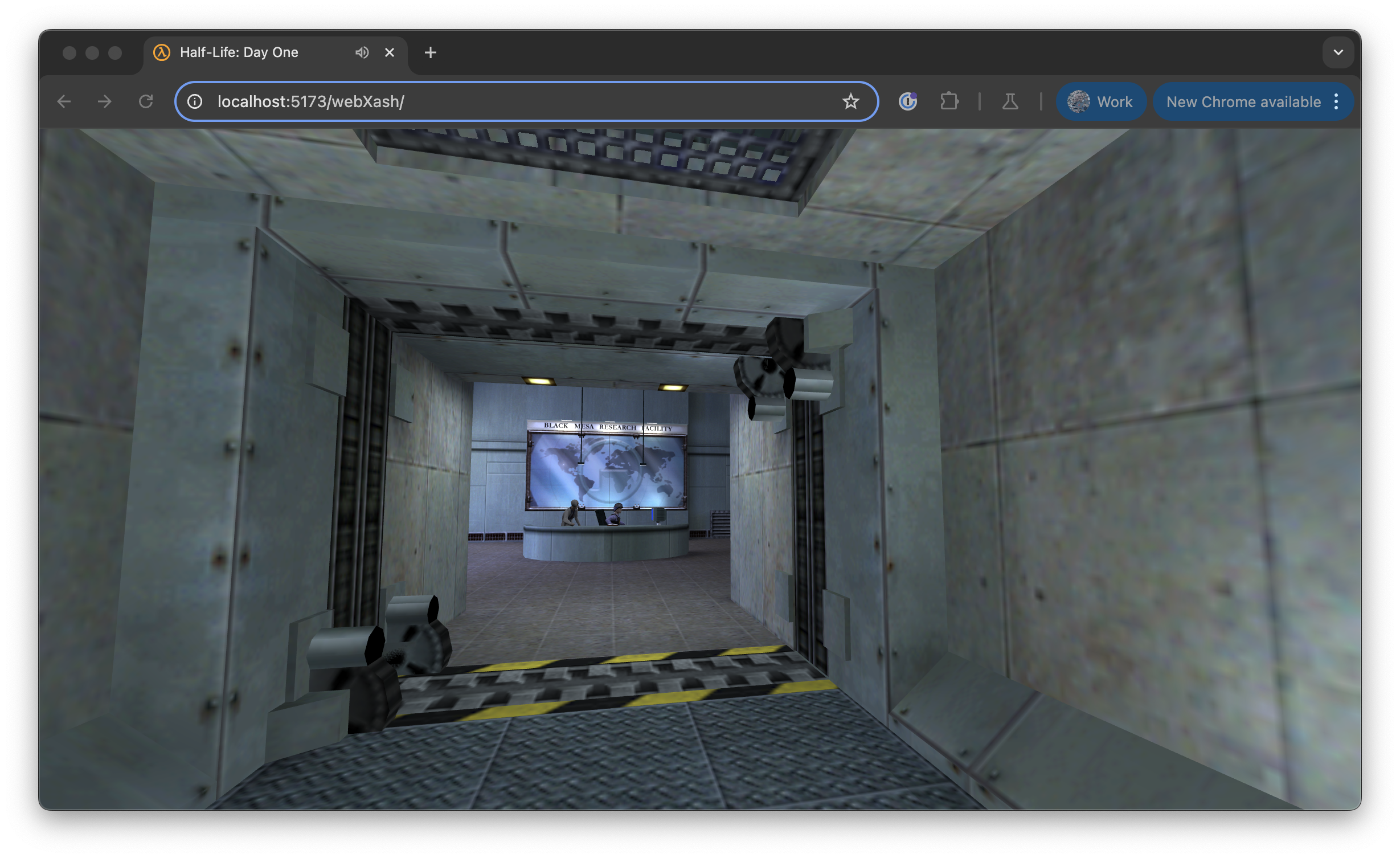The height and width of the screenshot is (858, 1400).
Task: Bookmark this page with the star icon
Action: point(850,102)
